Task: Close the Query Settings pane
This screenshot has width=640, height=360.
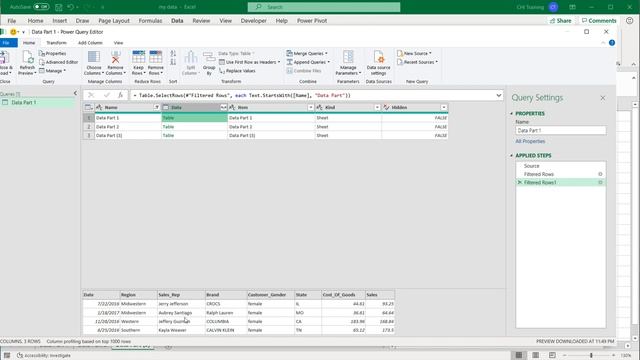Action: coord(603,98)
